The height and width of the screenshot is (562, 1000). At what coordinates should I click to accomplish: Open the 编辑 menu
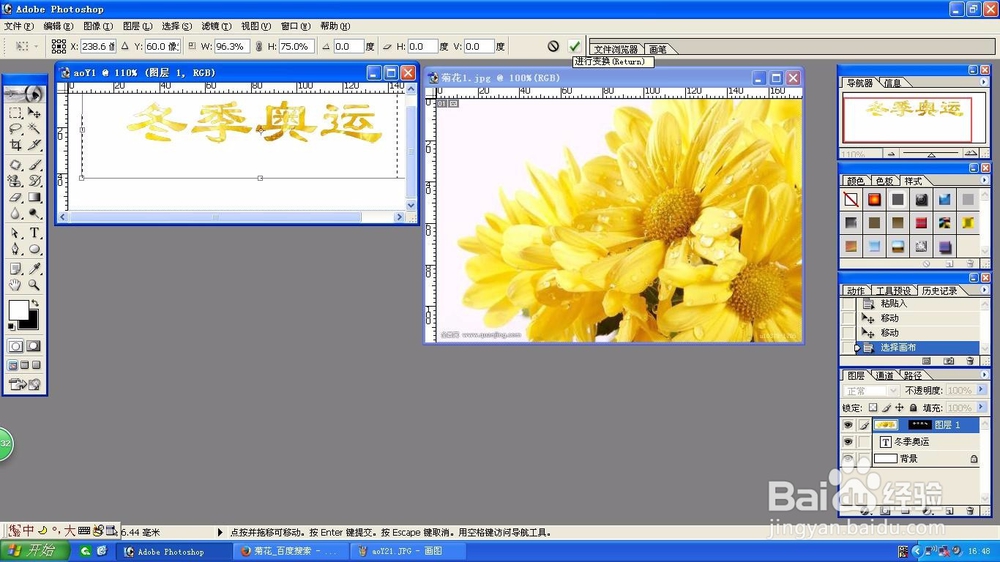(58, 26)
